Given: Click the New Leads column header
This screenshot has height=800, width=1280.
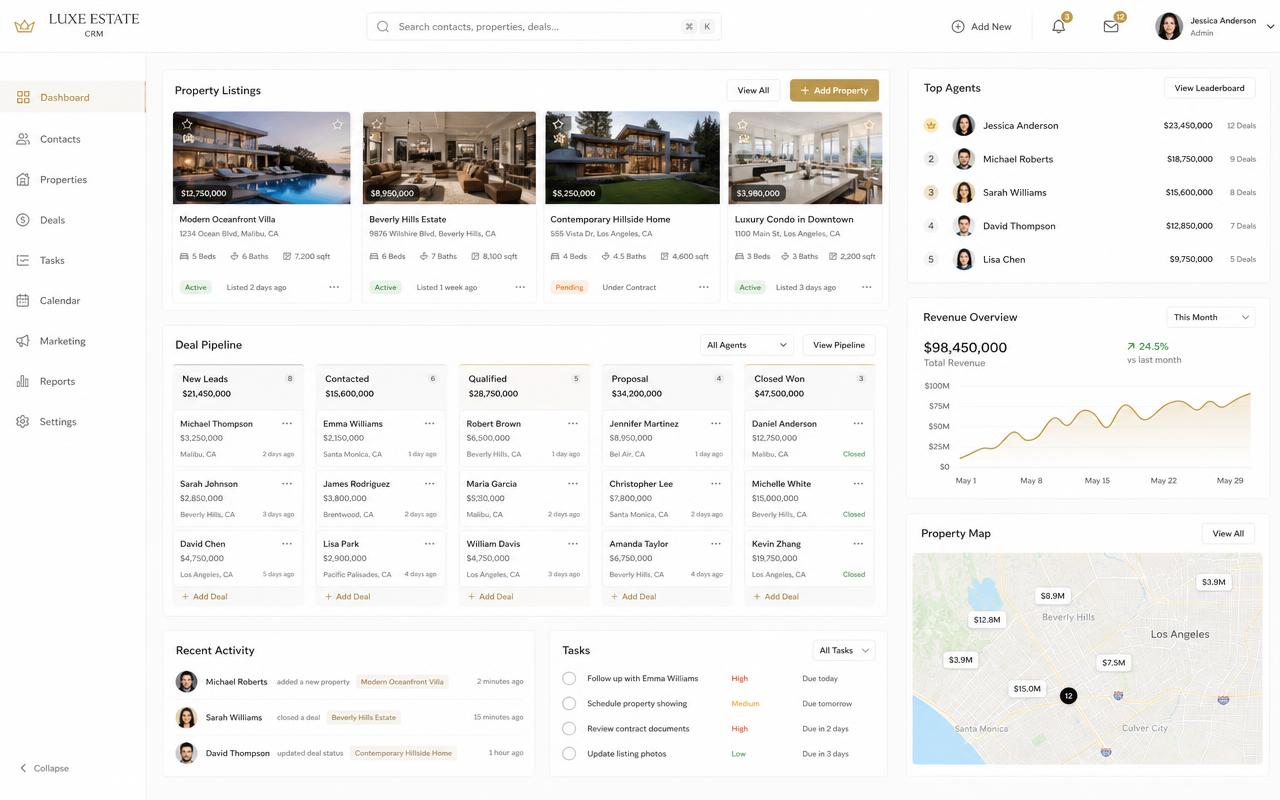Looking at the screenshot, I should [x=238, y=386].
